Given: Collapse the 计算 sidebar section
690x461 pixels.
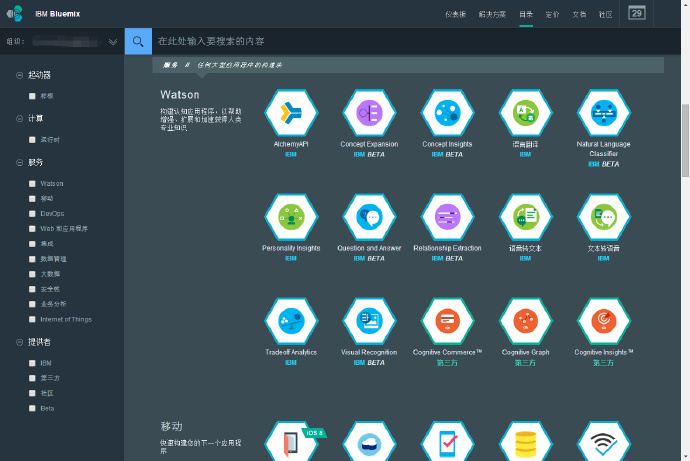Looking at the screenshot, I should 19,119.
